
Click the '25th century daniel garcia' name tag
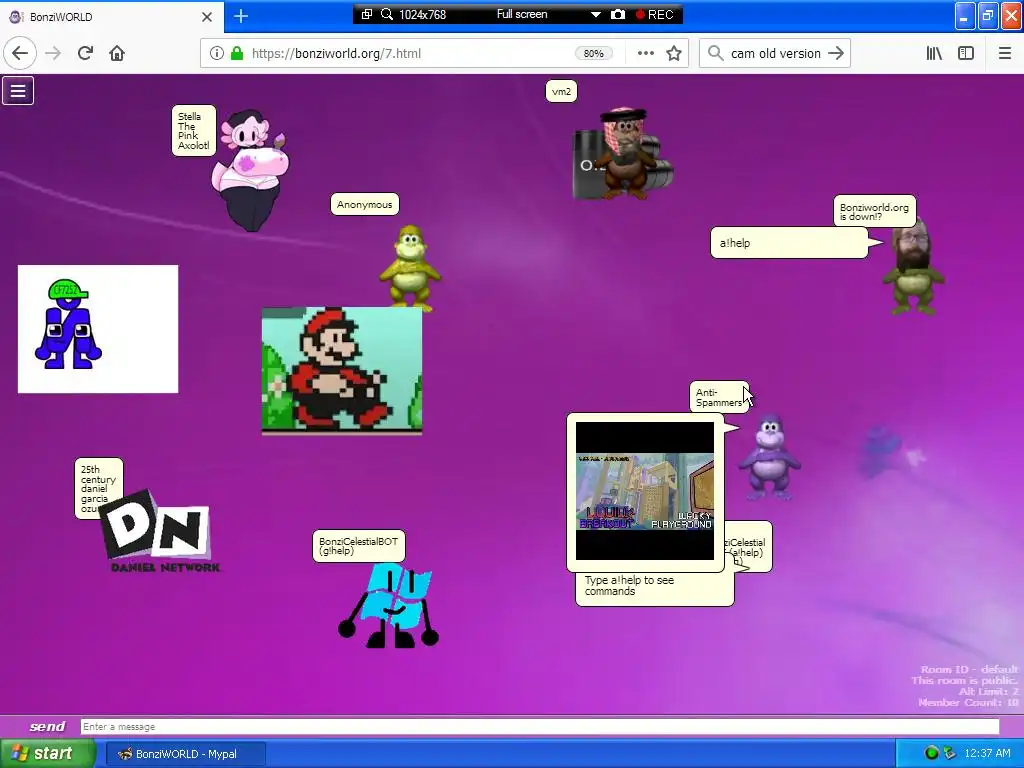[99, 488]
